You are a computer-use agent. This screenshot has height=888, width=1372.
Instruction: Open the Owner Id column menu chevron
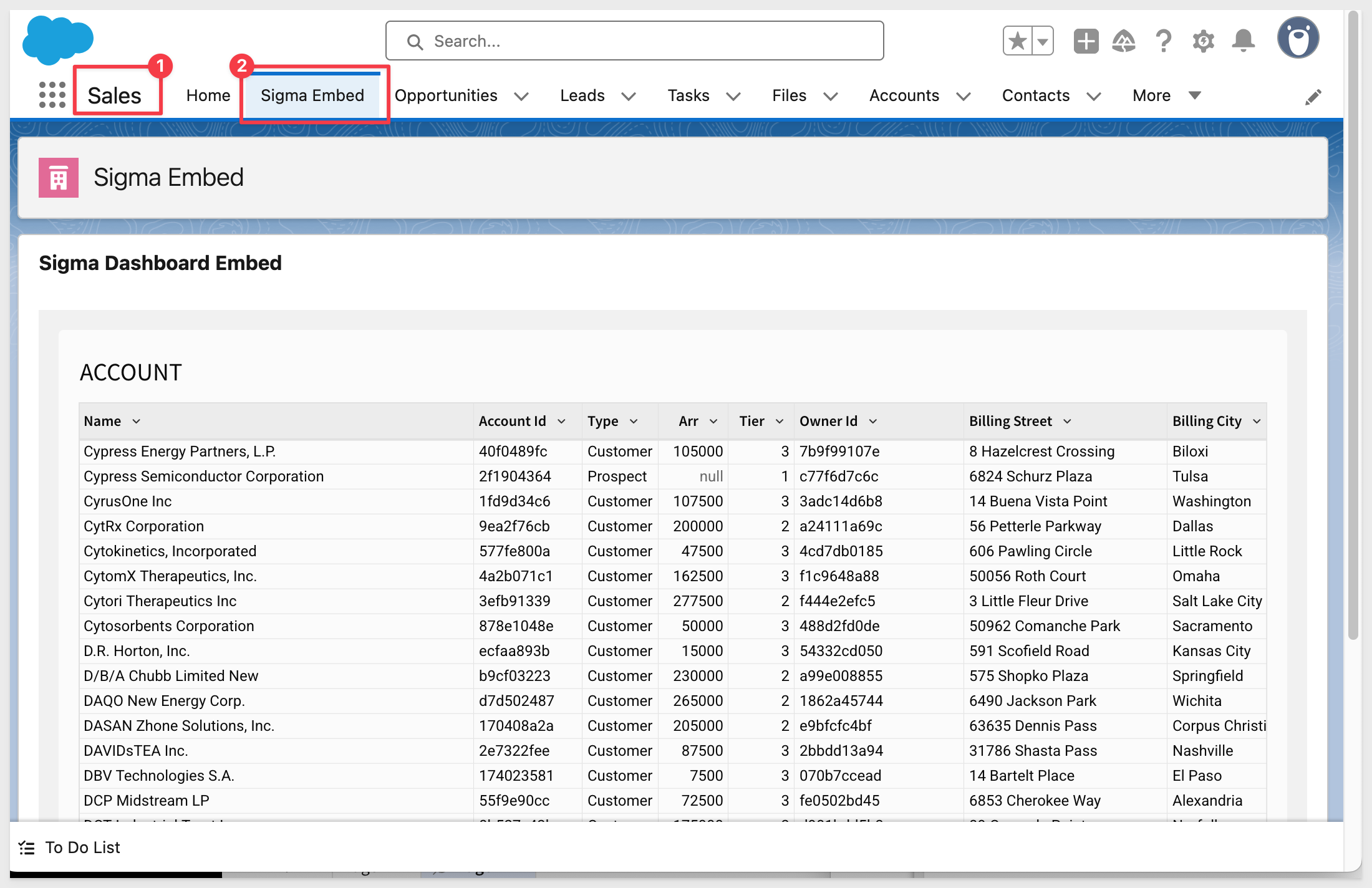[873, 422]
